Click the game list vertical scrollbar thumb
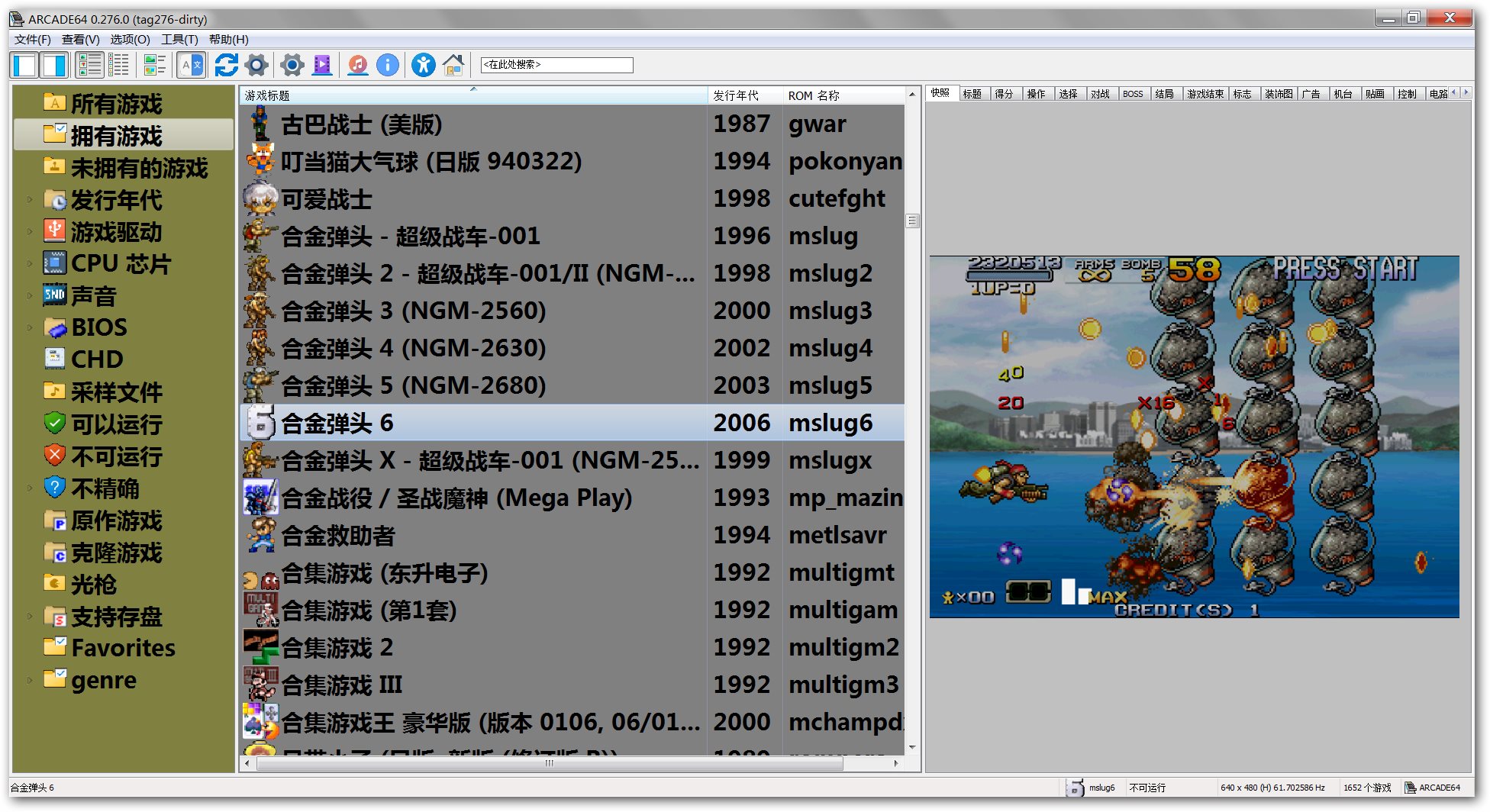The image size is (1490, 812). [912, 221]
